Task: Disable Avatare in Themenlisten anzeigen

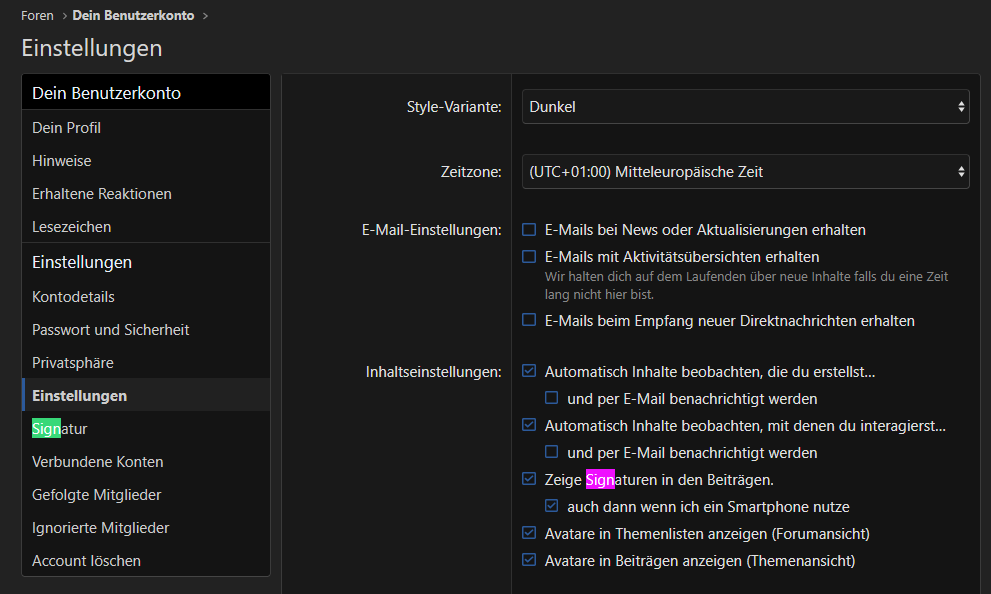Action: tap(530, 534)
